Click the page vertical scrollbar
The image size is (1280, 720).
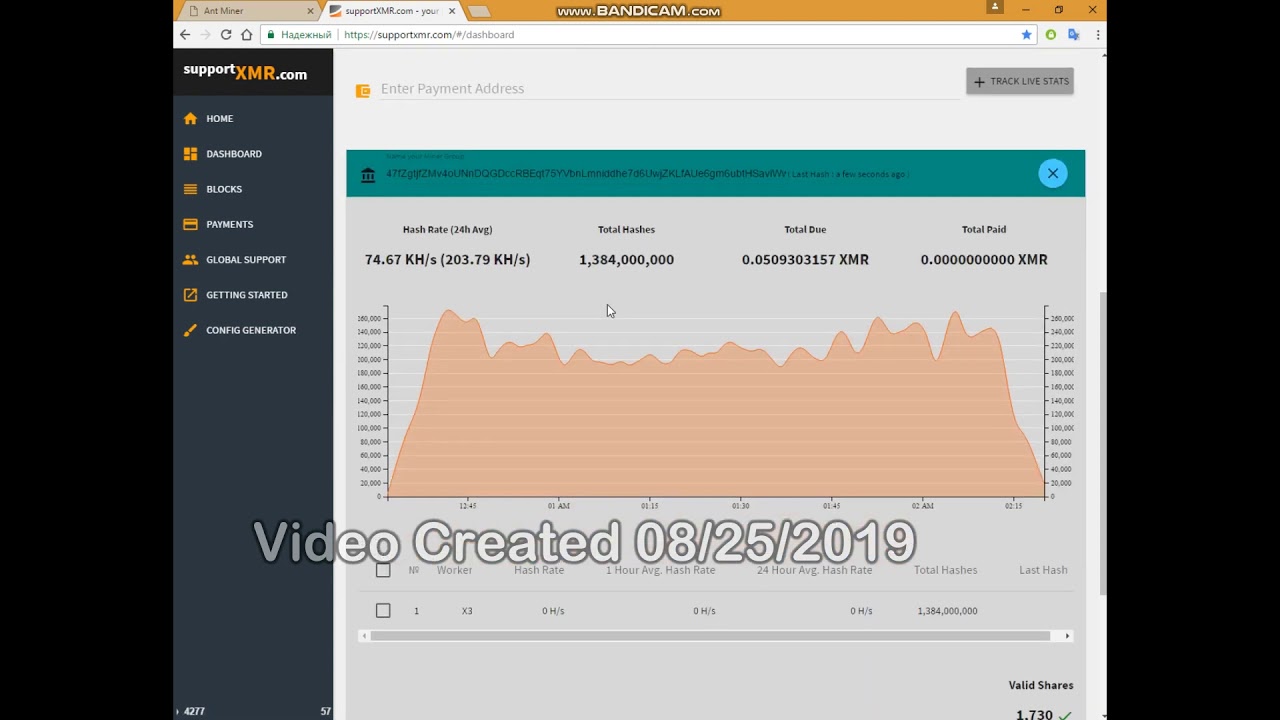(x=1102, y=443)
